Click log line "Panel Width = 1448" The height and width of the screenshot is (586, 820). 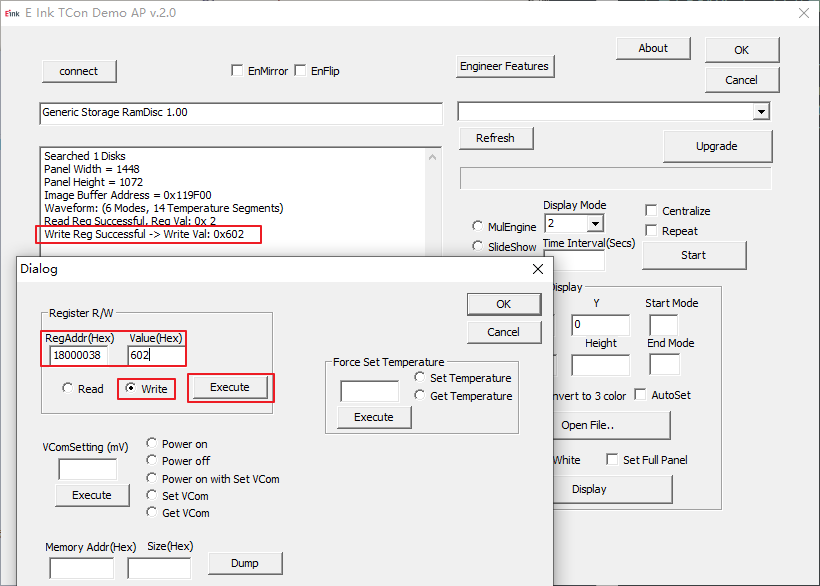tap(92, 169)
